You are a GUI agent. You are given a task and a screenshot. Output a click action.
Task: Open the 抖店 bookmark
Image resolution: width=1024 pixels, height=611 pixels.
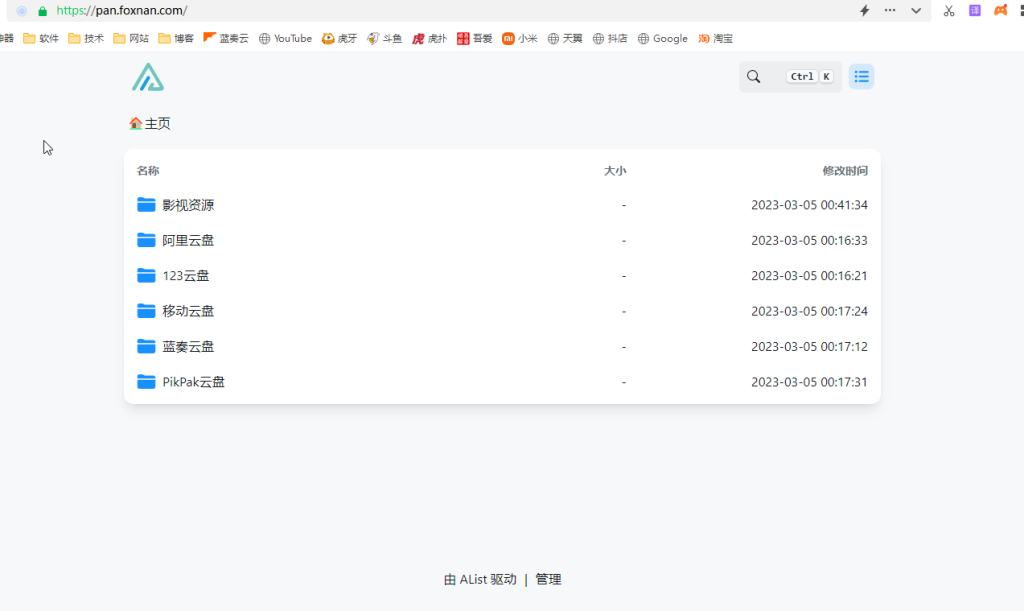coord(610,39)
